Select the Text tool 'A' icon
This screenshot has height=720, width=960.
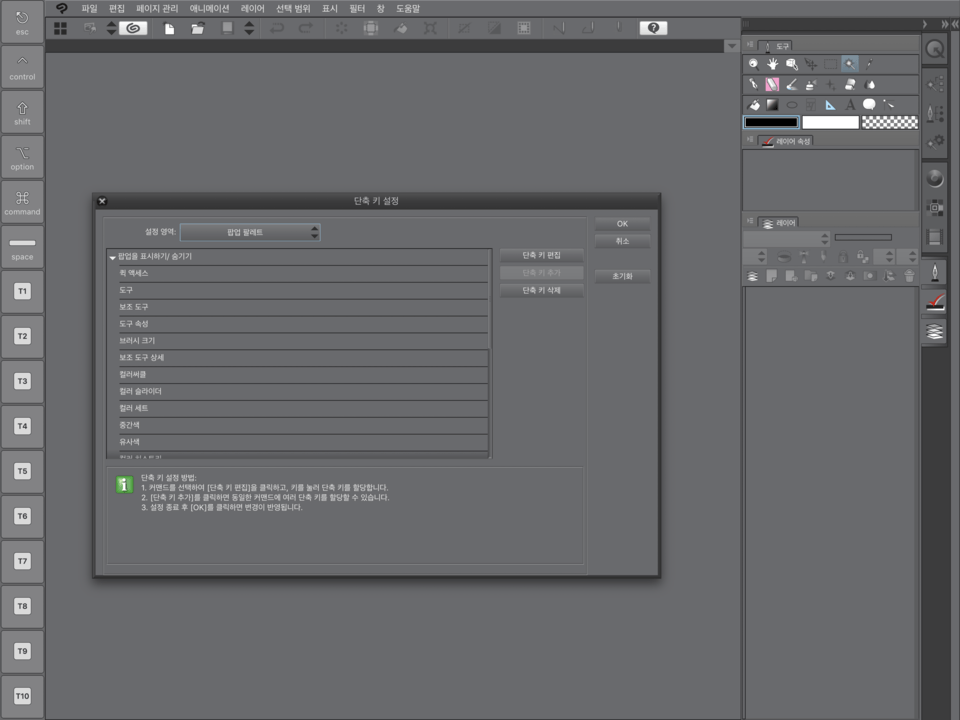(x=850, y=104)
